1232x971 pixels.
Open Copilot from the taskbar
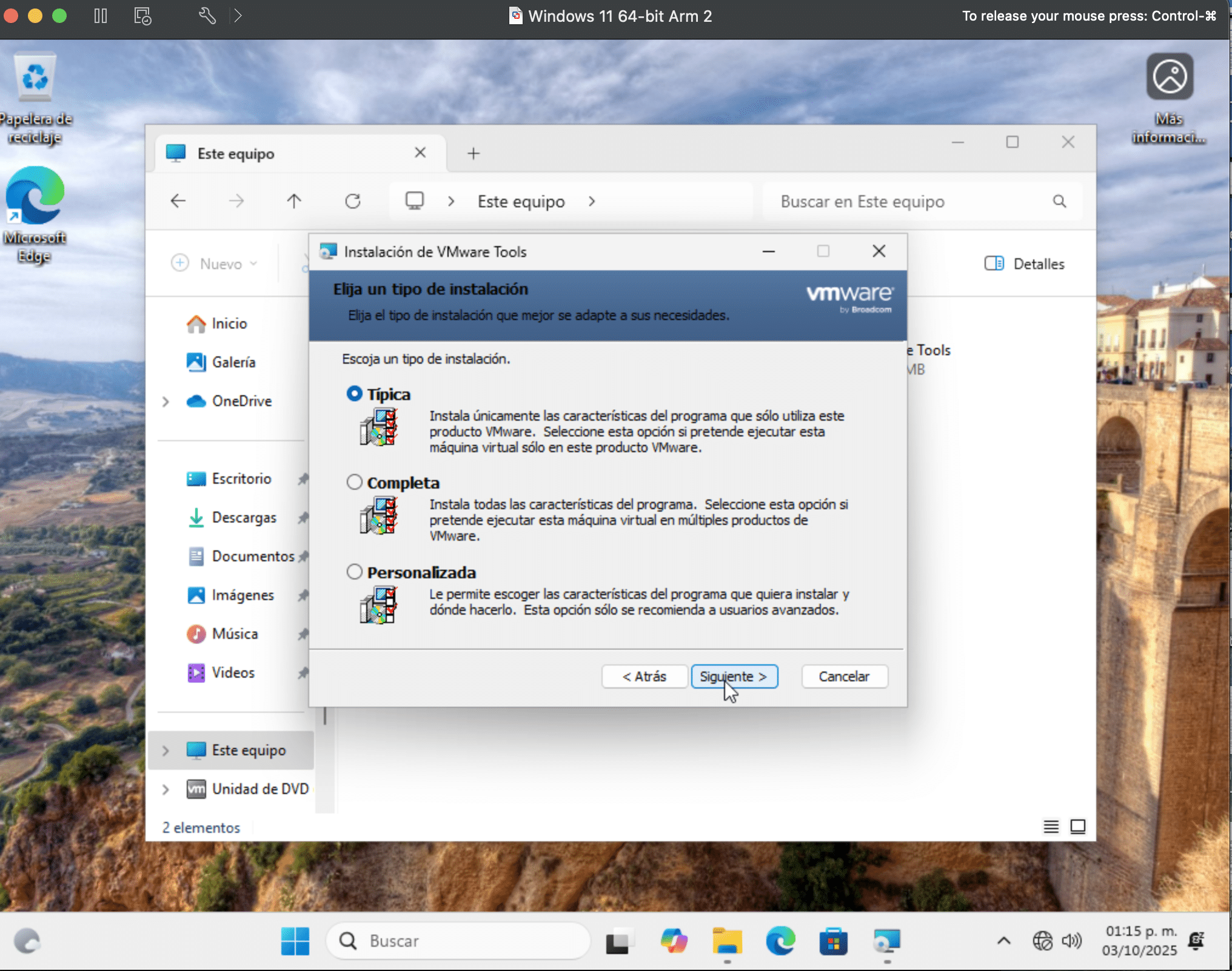pyautogui.click(x=674, y=941)
